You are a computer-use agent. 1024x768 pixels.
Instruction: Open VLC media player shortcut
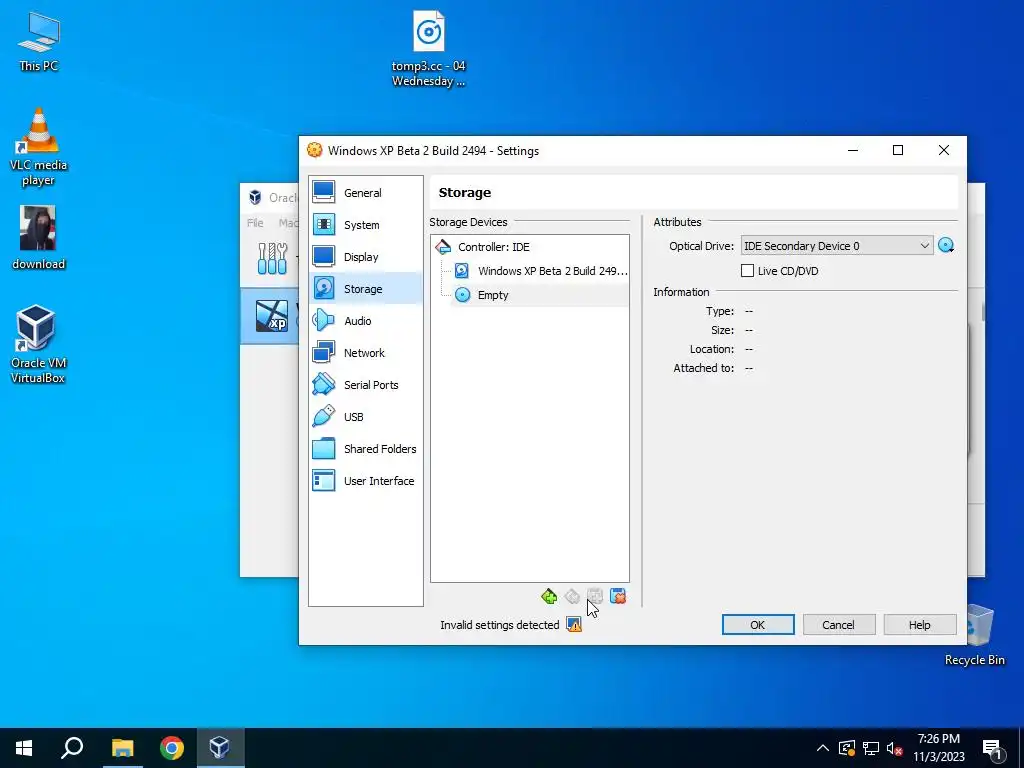(x=39, y=148)
